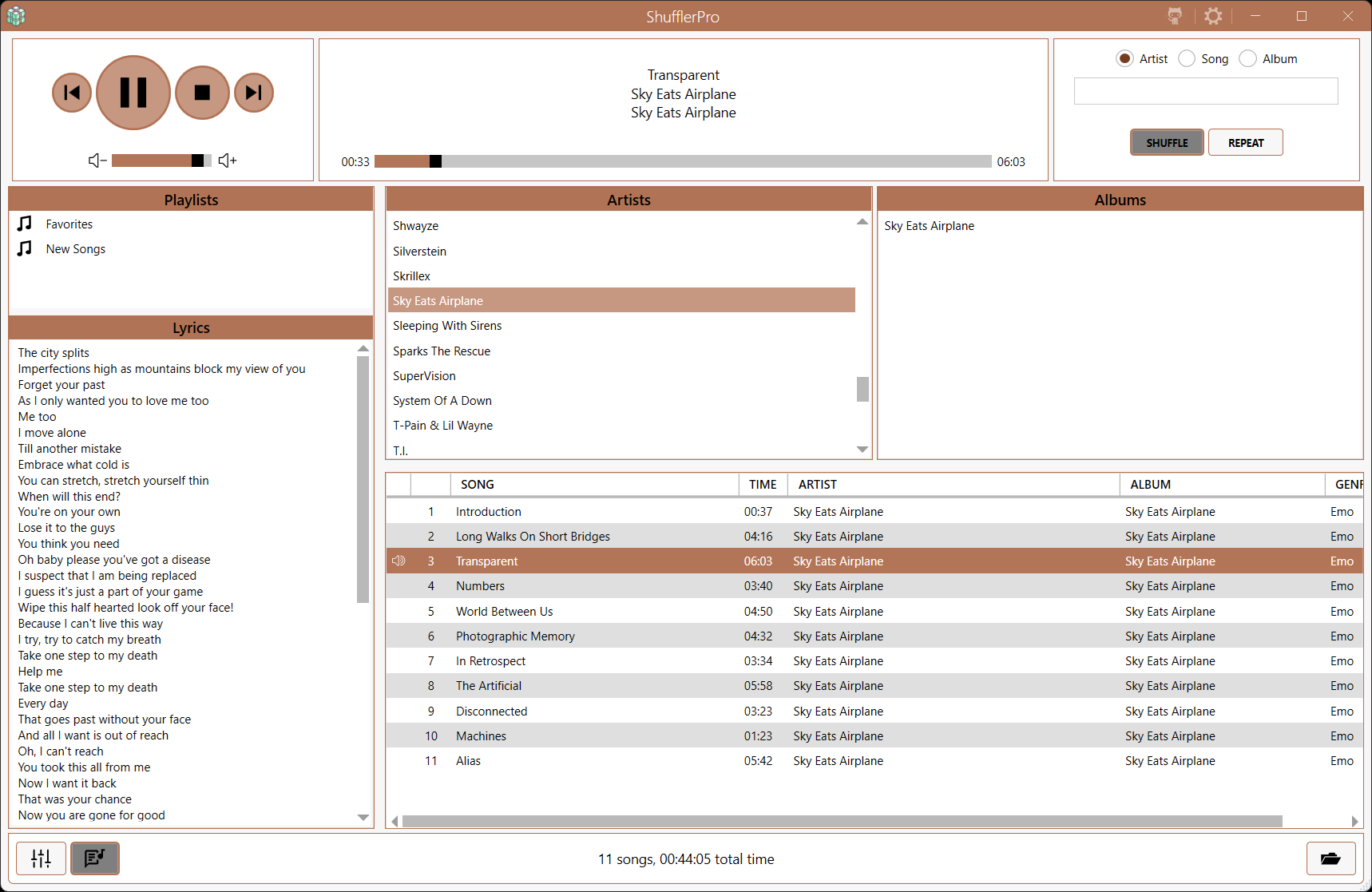Image resolution: width=1372 pixels, height=892 pixels.
Task: Skip to the previous track
Action: pyautogui.click(x=72, y=93)
